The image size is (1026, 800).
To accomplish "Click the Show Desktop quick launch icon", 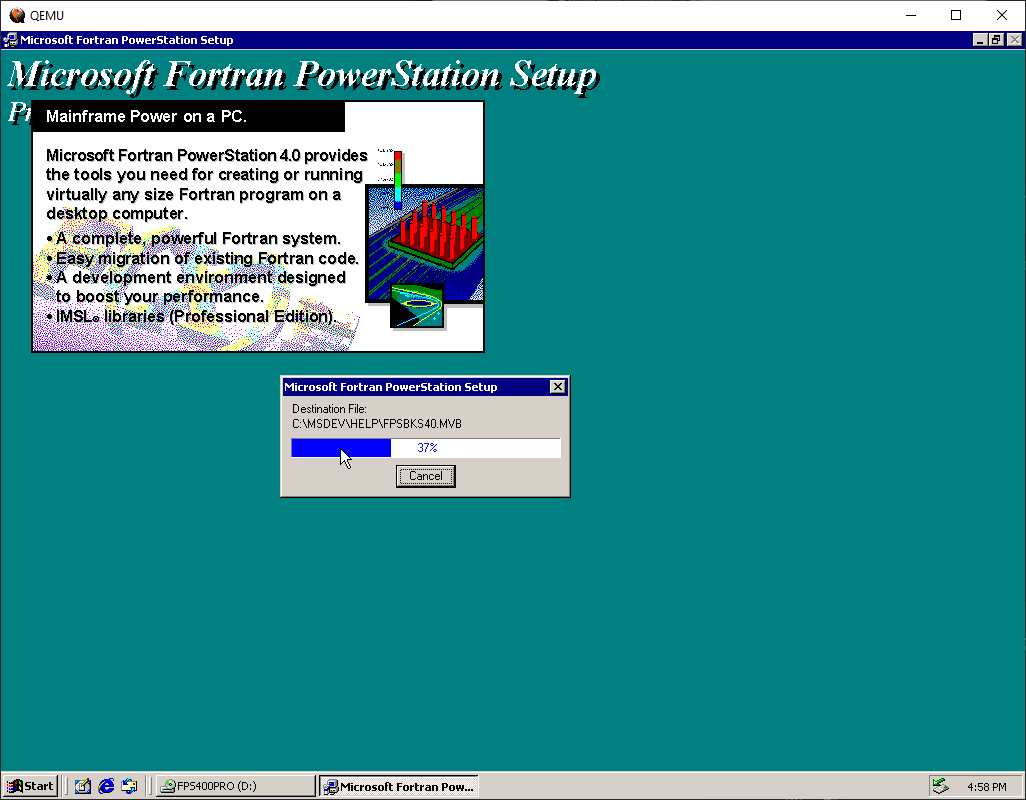I will coord(82,786).
